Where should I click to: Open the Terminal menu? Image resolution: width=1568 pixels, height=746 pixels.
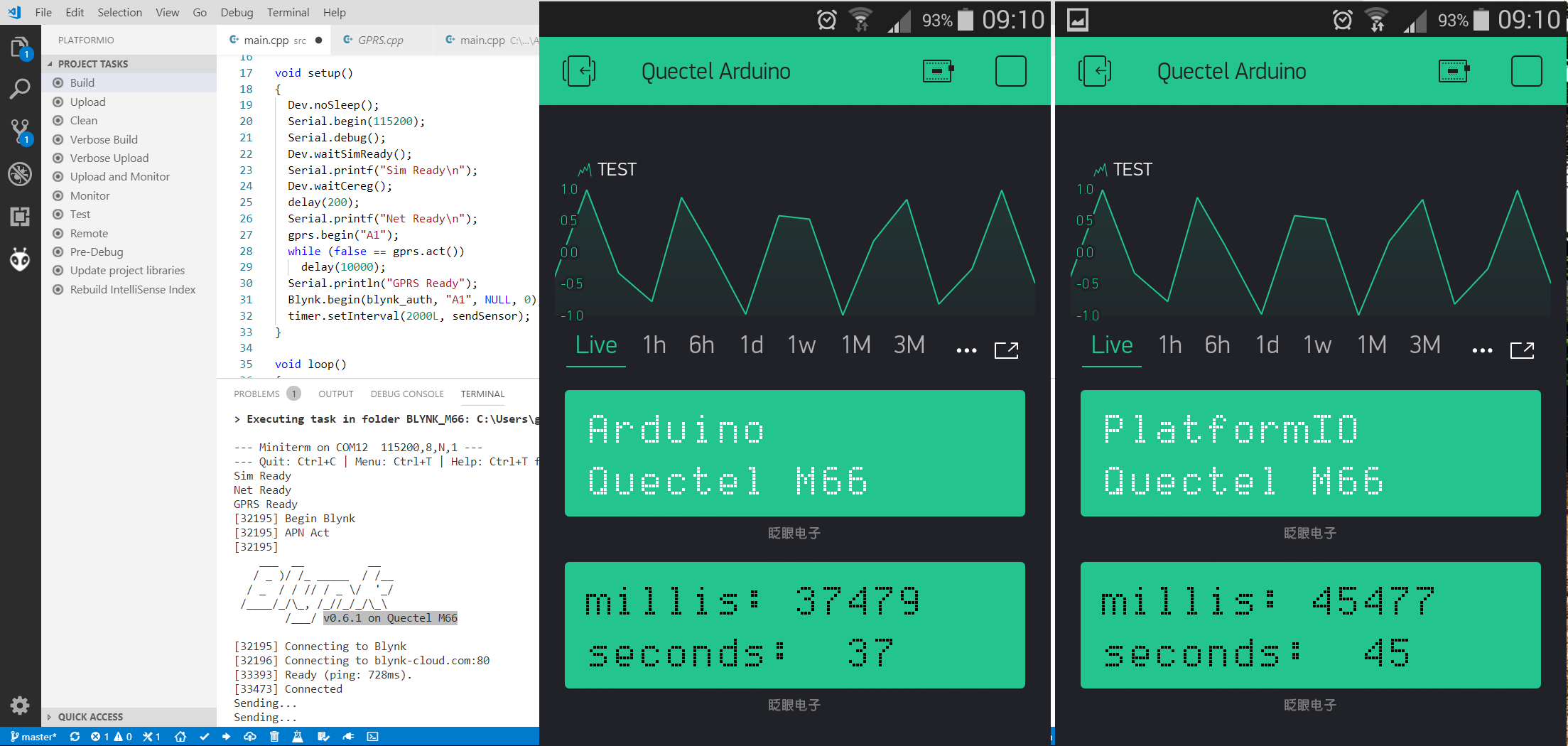(x=288, y=12)
